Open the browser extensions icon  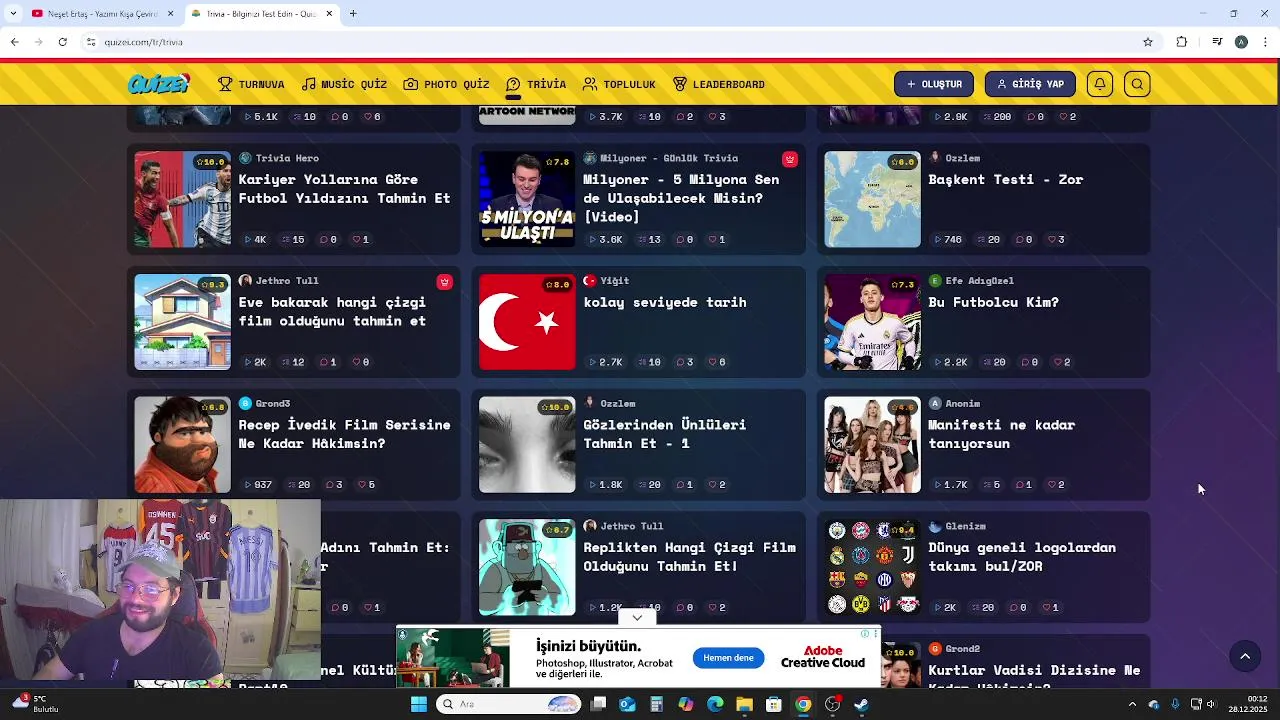tap(1182, 42)
